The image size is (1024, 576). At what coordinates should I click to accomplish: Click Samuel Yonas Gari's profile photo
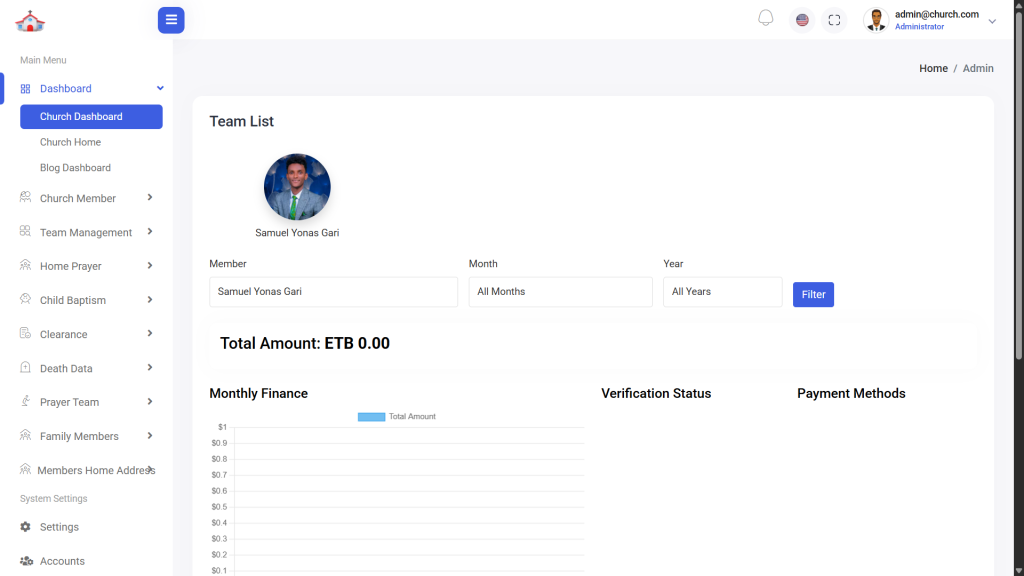(297, 187)
